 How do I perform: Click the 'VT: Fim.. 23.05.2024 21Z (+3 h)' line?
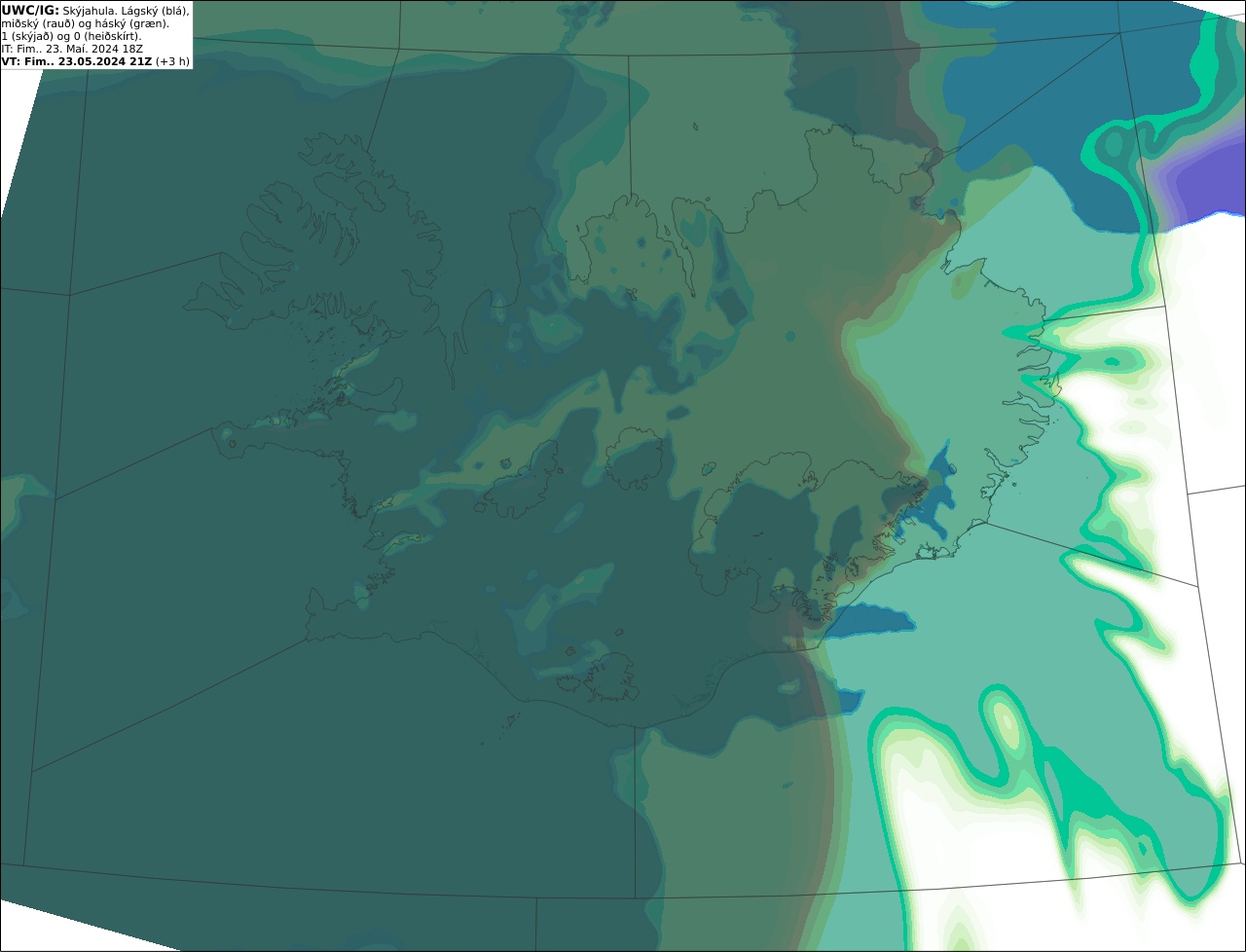coord(95,61)
